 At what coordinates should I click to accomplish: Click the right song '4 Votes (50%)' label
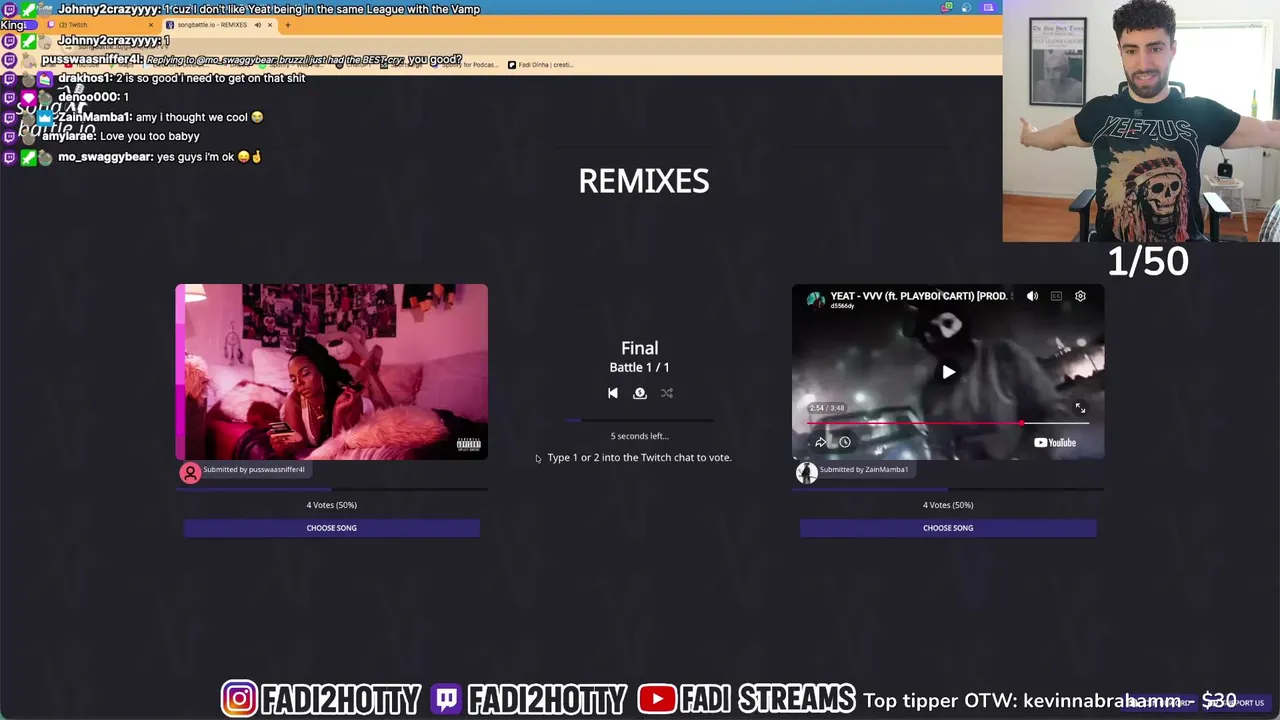click(x=948, y=505)
